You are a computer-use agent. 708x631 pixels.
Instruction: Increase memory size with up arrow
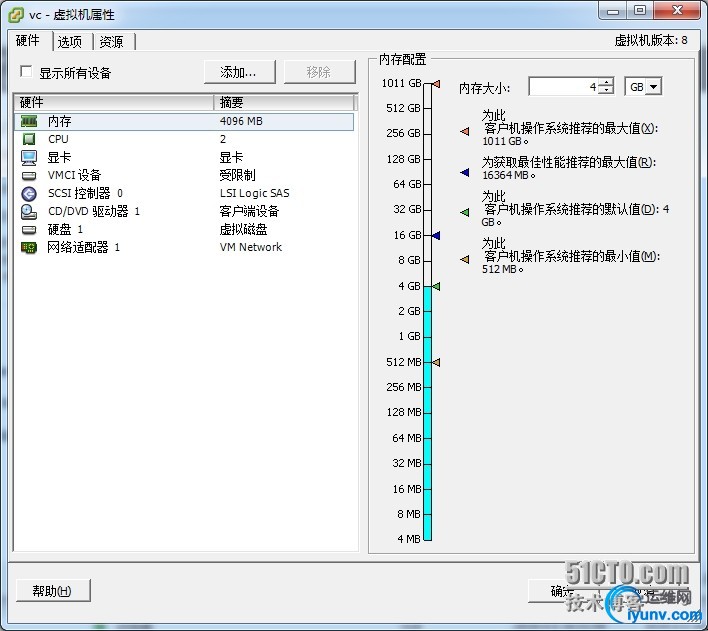(608, 82)
